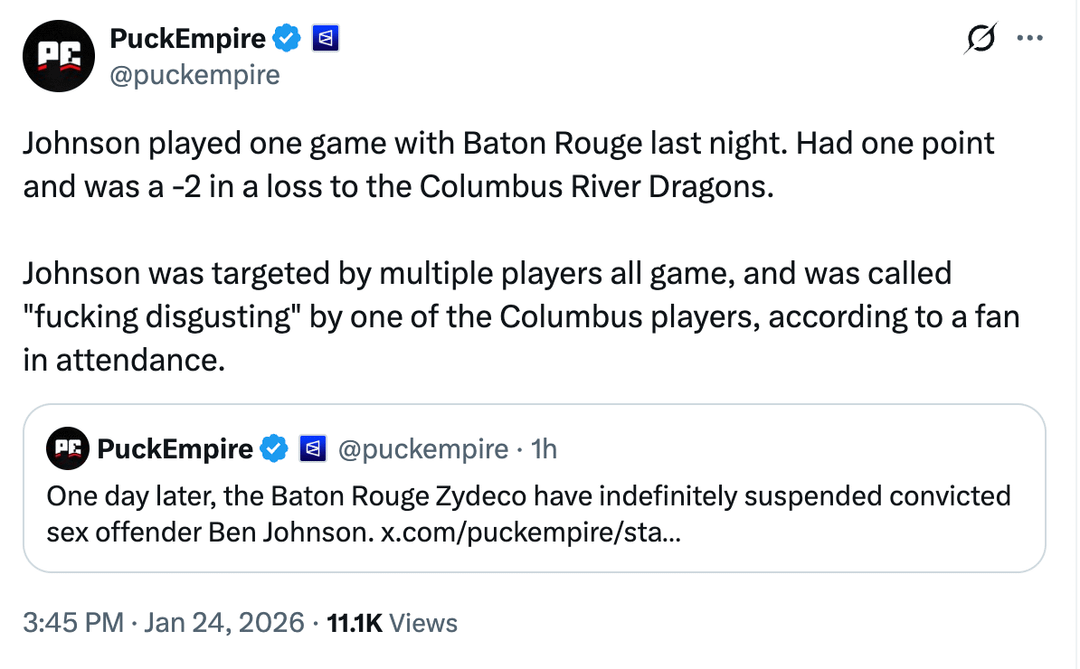The height and width of the screenshot is (669, 1080).
Task: Click the 1h timestamp in the quoted post
Action: (x=544, y=450)
